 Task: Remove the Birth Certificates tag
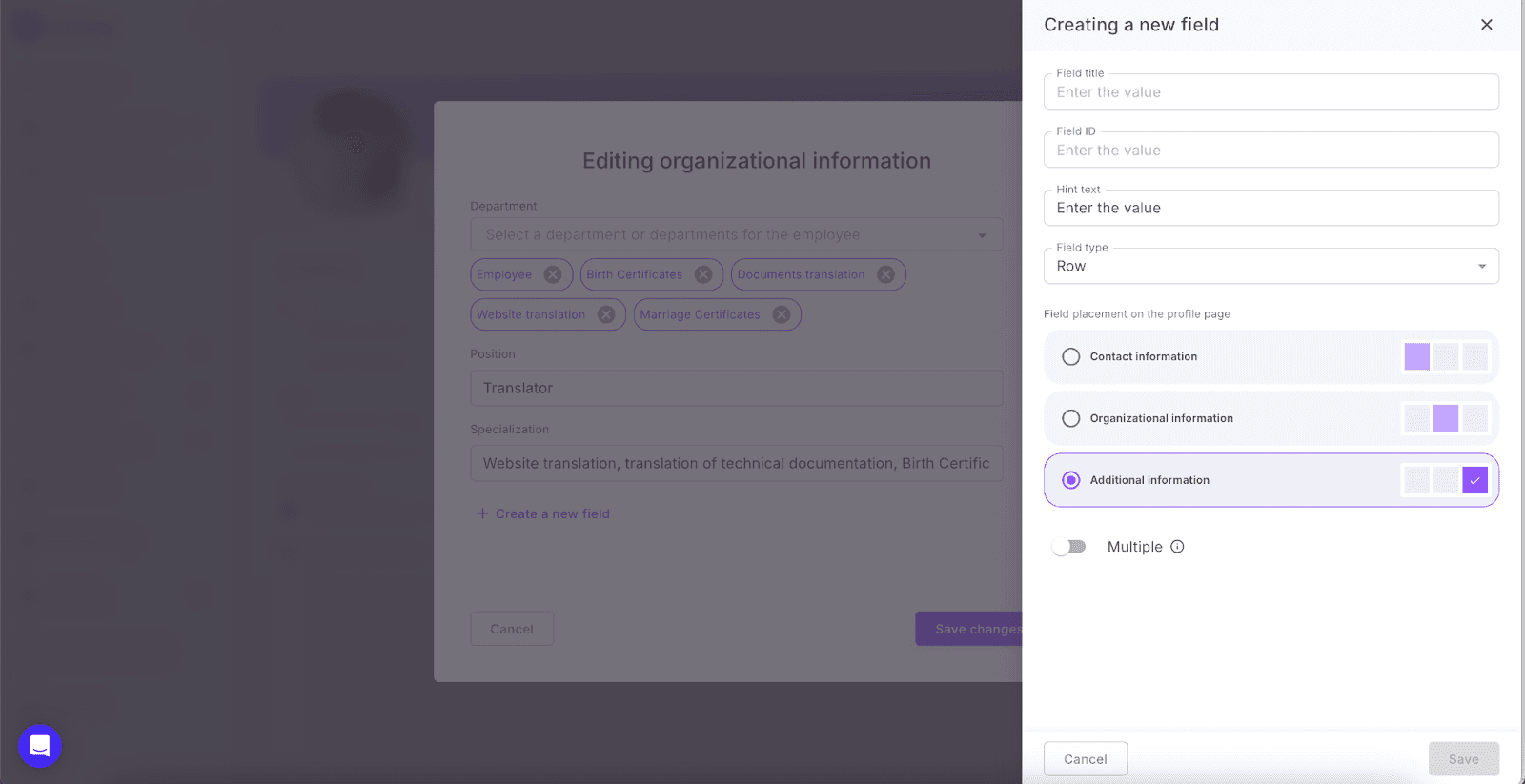[x=703, y=274]
